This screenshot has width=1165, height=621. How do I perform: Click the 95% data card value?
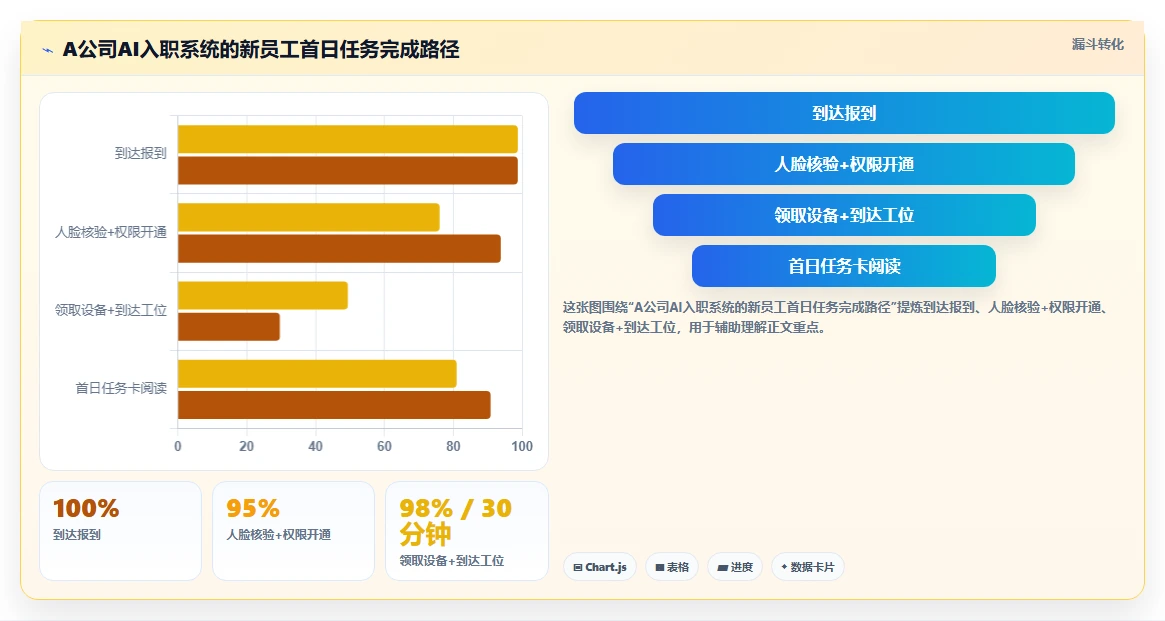point(253,508)
